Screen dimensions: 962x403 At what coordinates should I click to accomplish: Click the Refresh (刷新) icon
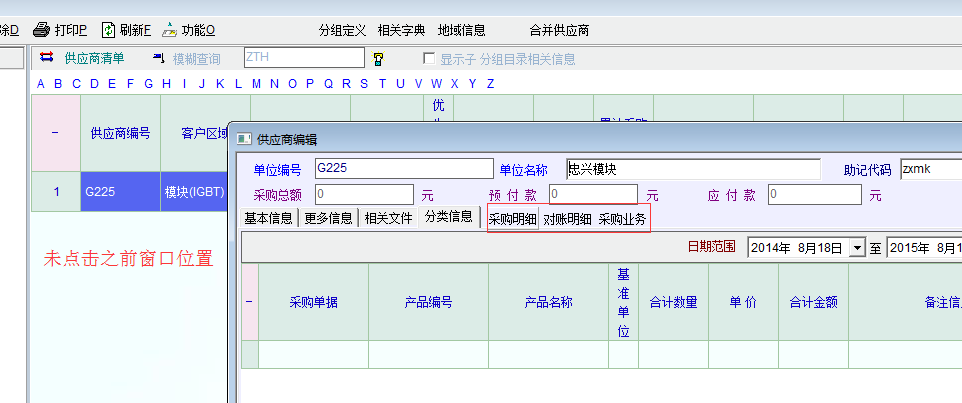pos(108,30)
